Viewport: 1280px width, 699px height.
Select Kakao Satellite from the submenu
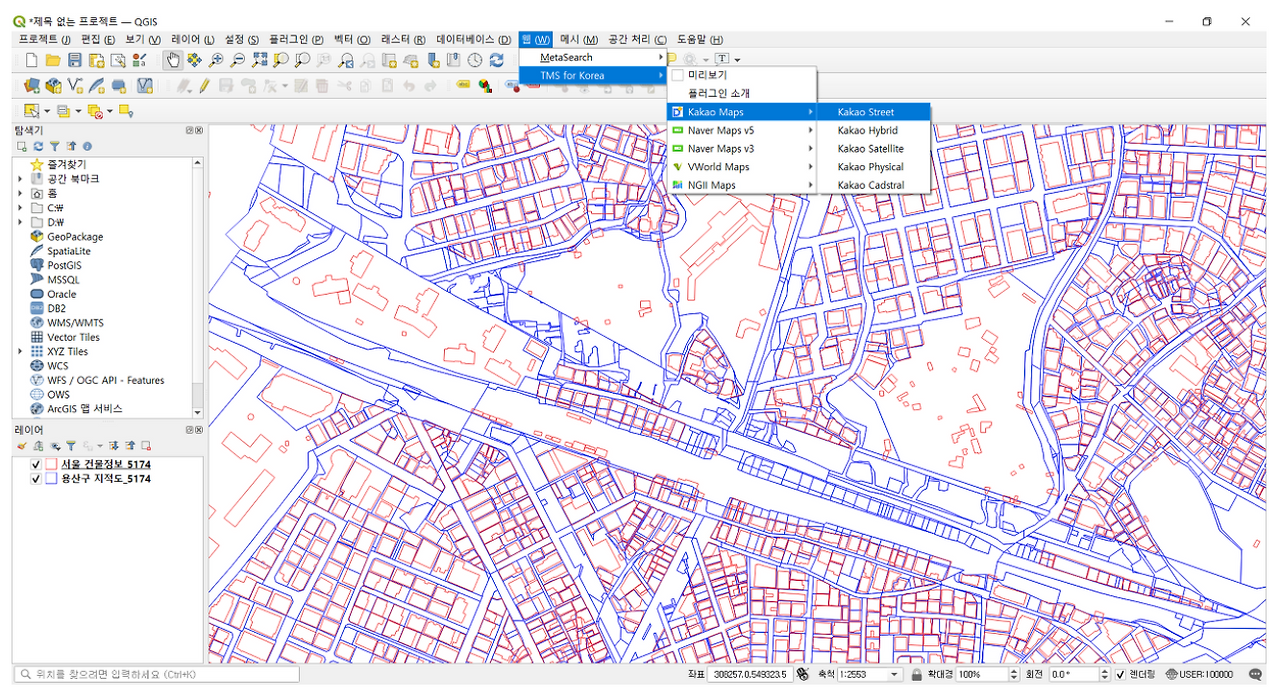[870, 149]
